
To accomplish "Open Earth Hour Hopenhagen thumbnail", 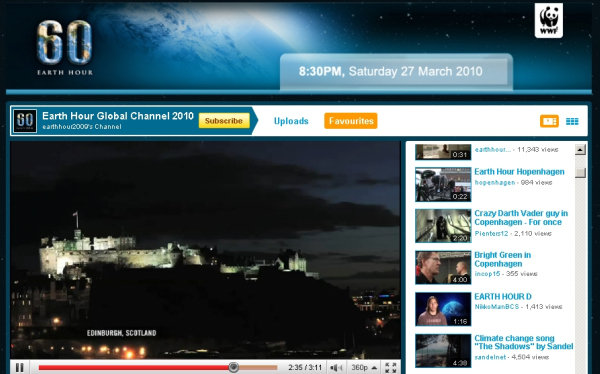I will (x=443, y=184).
